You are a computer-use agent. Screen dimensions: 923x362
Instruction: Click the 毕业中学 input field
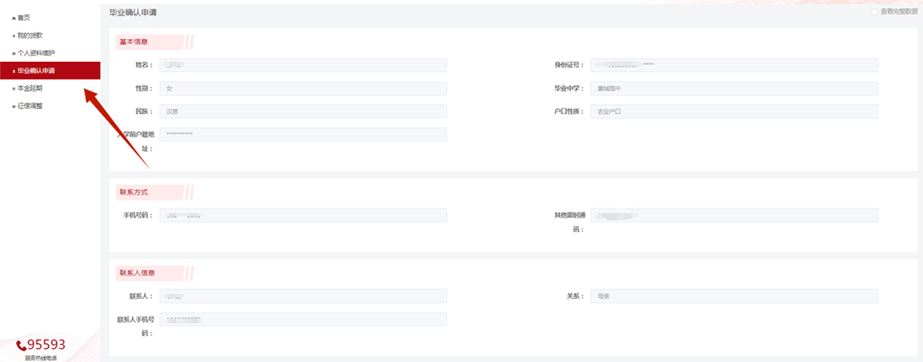734,88
